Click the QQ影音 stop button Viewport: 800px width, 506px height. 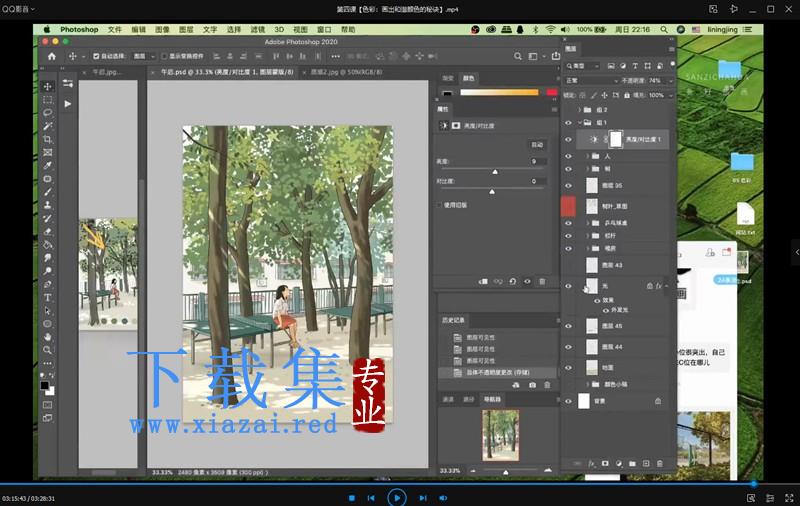point(352,498)
